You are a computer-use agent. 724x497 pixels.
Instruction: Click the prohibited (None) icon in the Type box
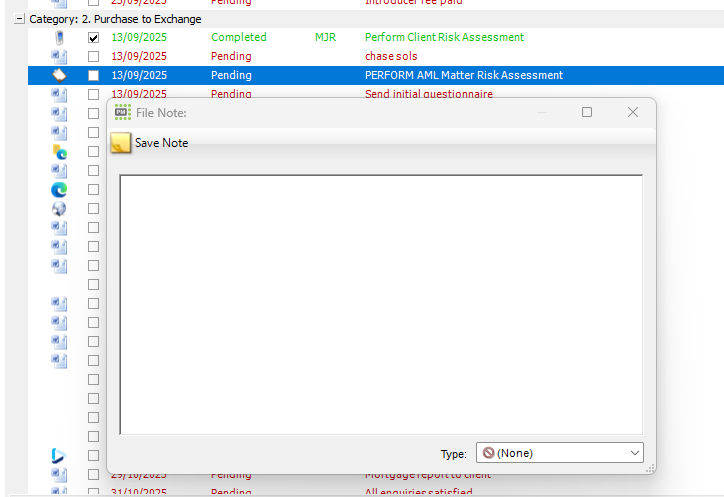pos(489,453)
